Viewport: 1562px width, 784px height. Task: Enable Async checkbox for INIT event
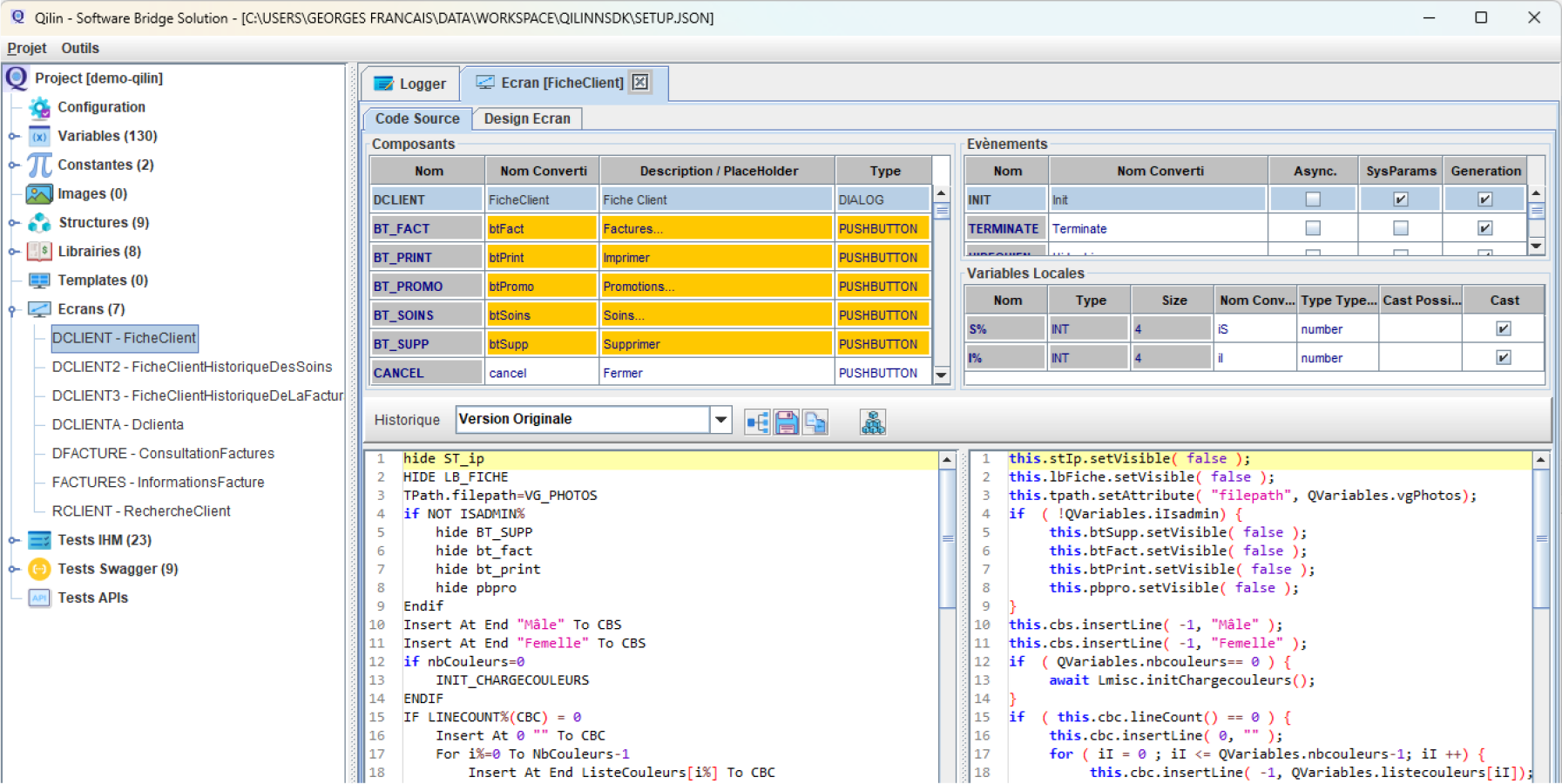click(x=1313, y=199)
